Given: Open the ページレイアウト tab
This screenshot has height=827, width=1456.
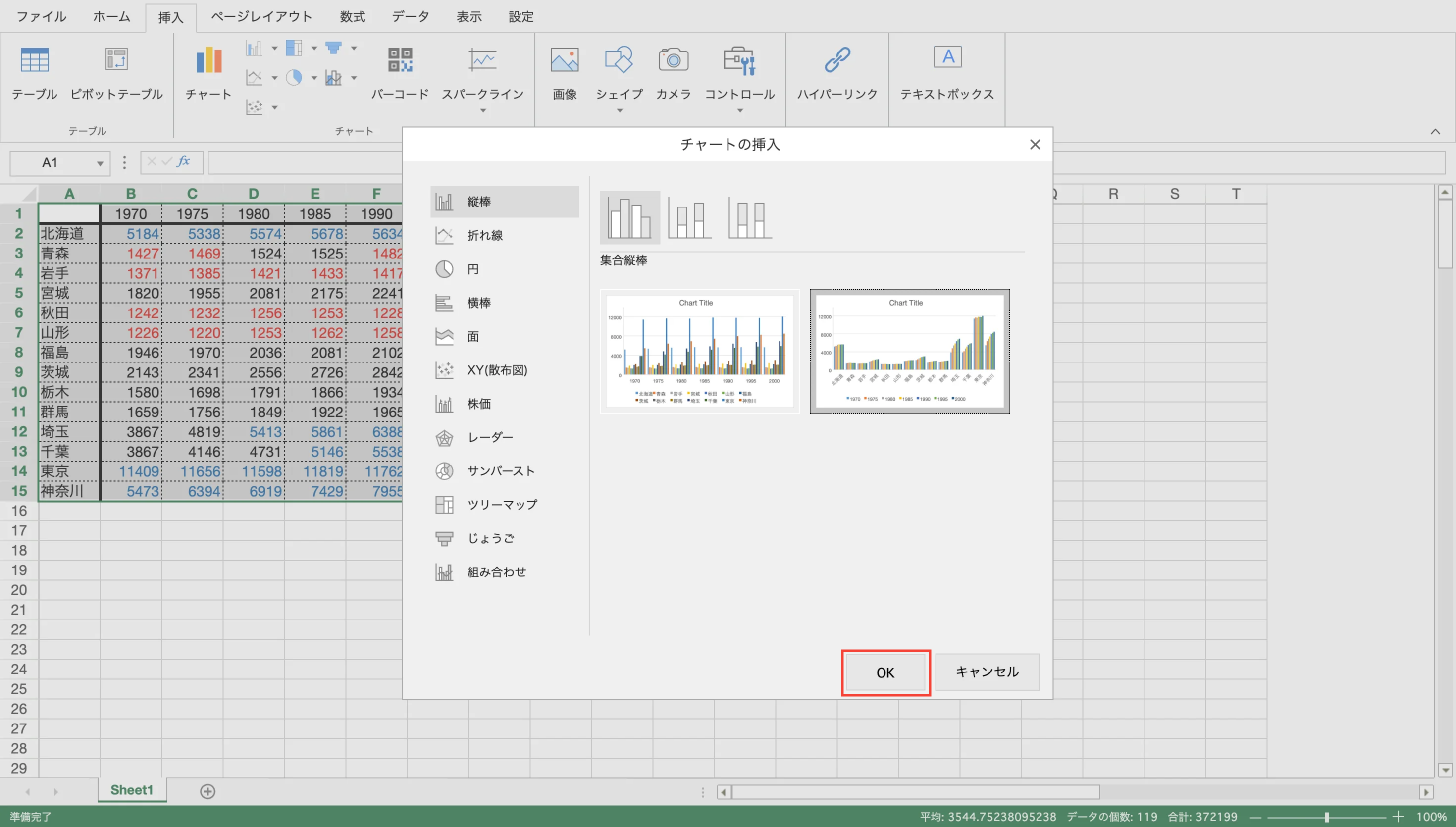Looking at the screenshot, I should click(x=261, y=16).
